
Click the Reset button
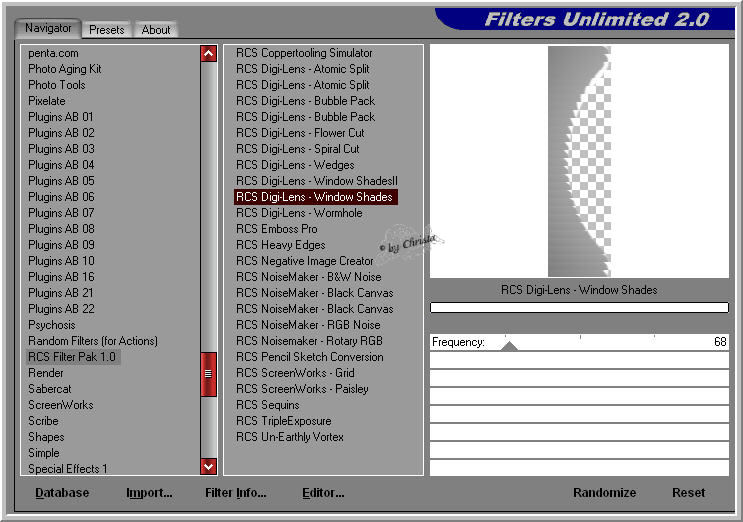pyautogui.click(x=689, y=493)
